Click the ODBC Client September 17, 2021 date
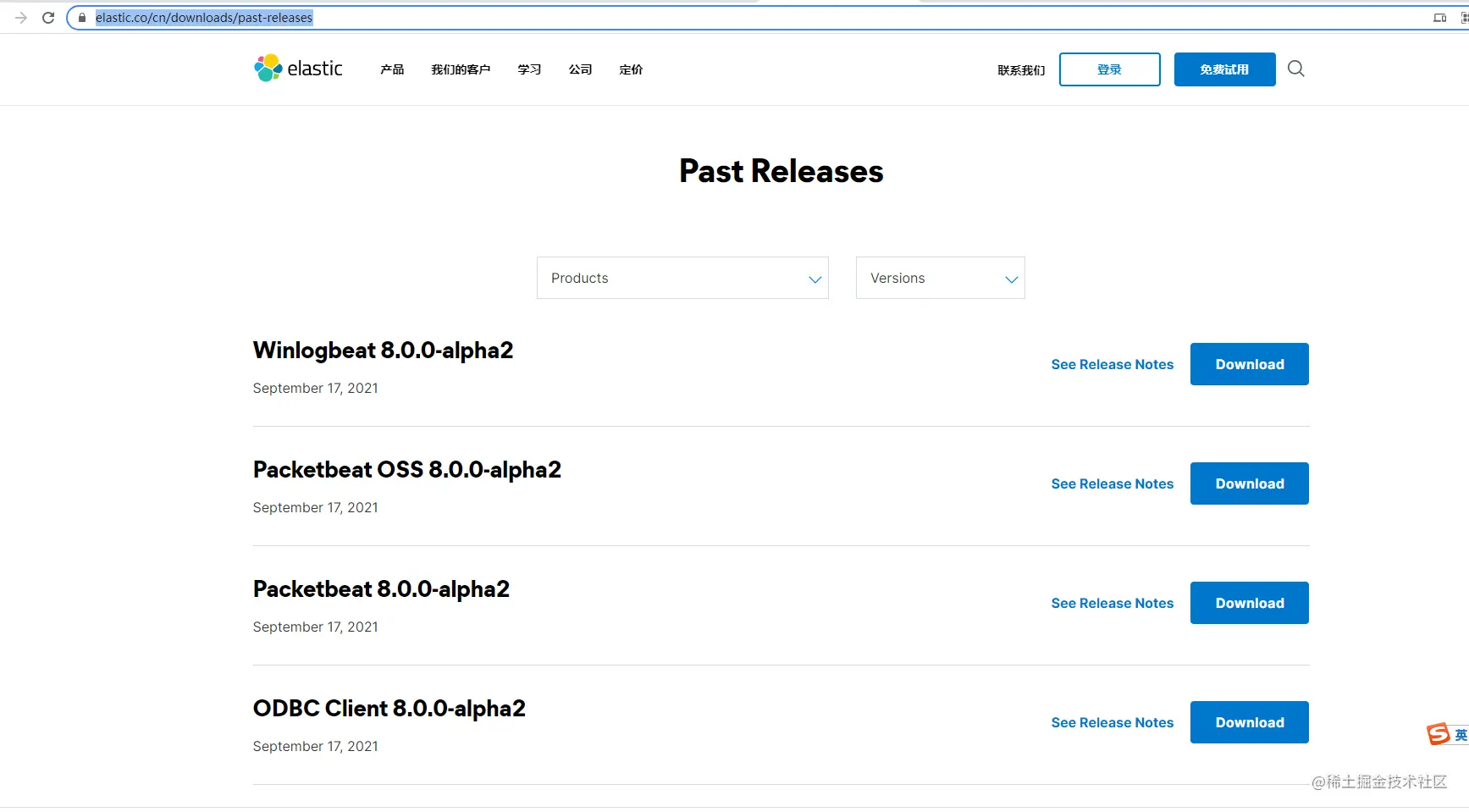 (316, 746)
